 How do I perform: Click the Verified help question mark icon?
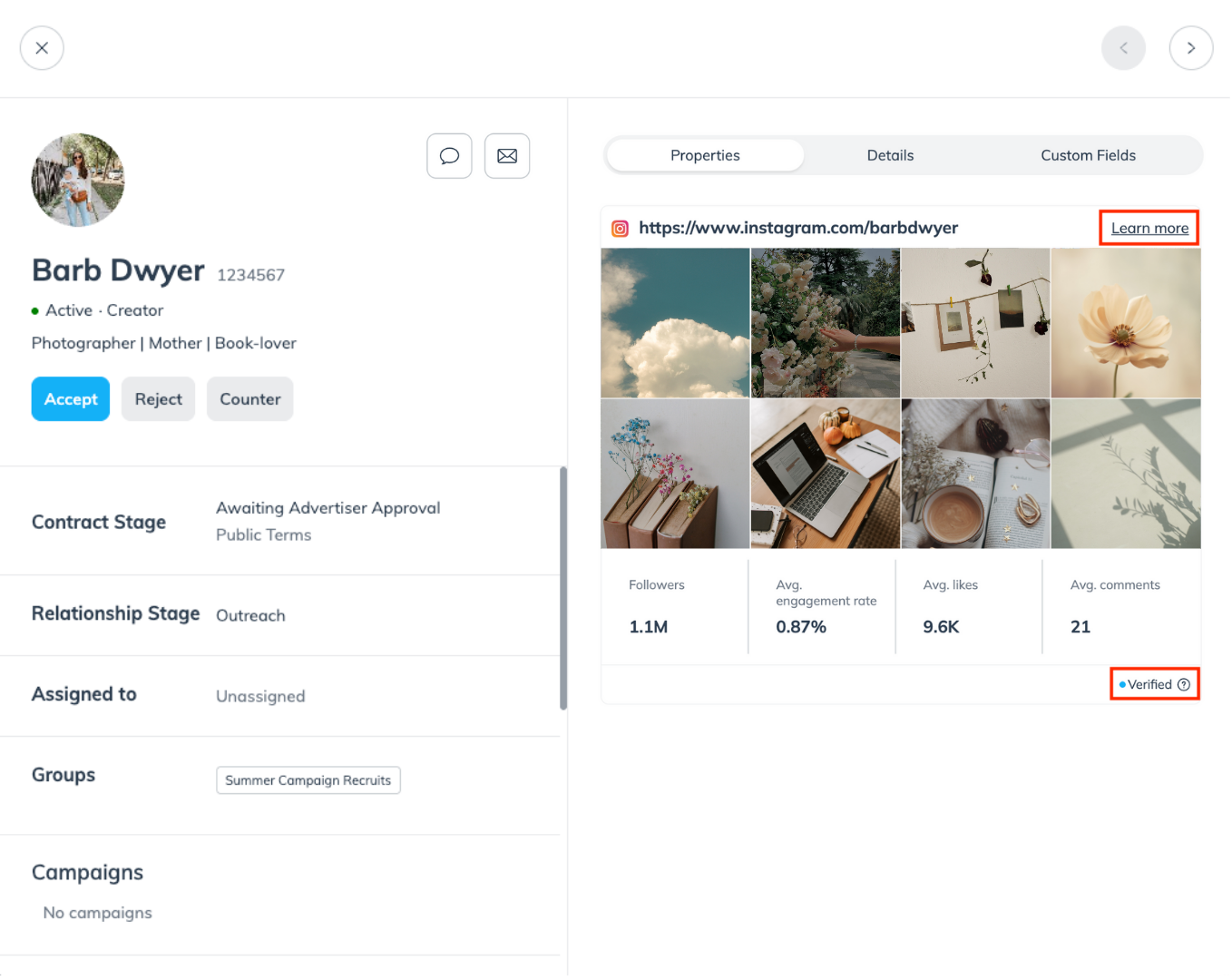(x=1184, y=685)
